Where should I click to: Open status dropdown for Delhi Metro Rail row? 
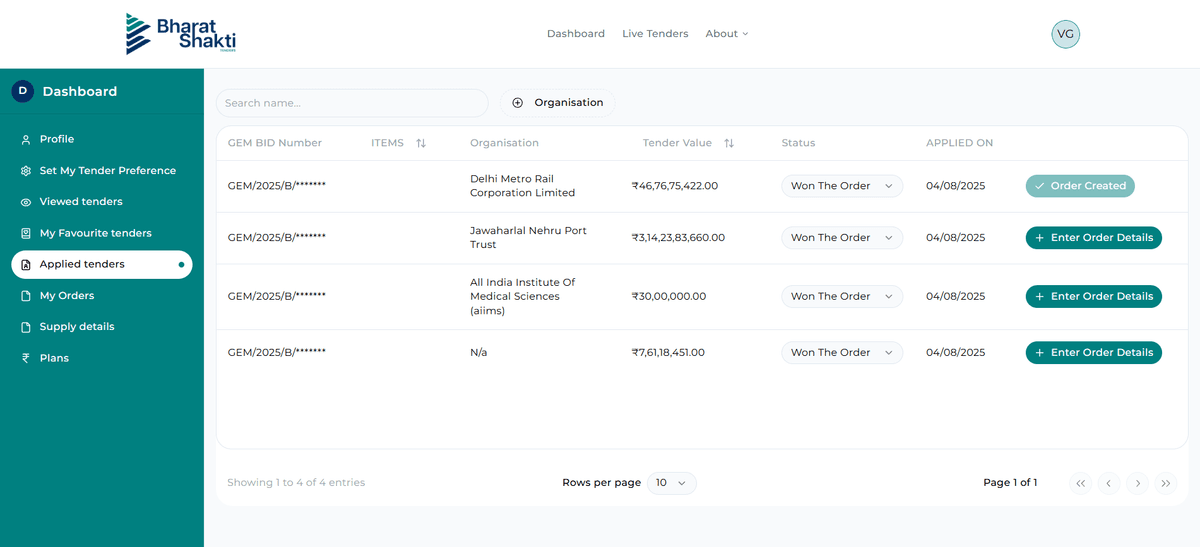coord(841,186)
